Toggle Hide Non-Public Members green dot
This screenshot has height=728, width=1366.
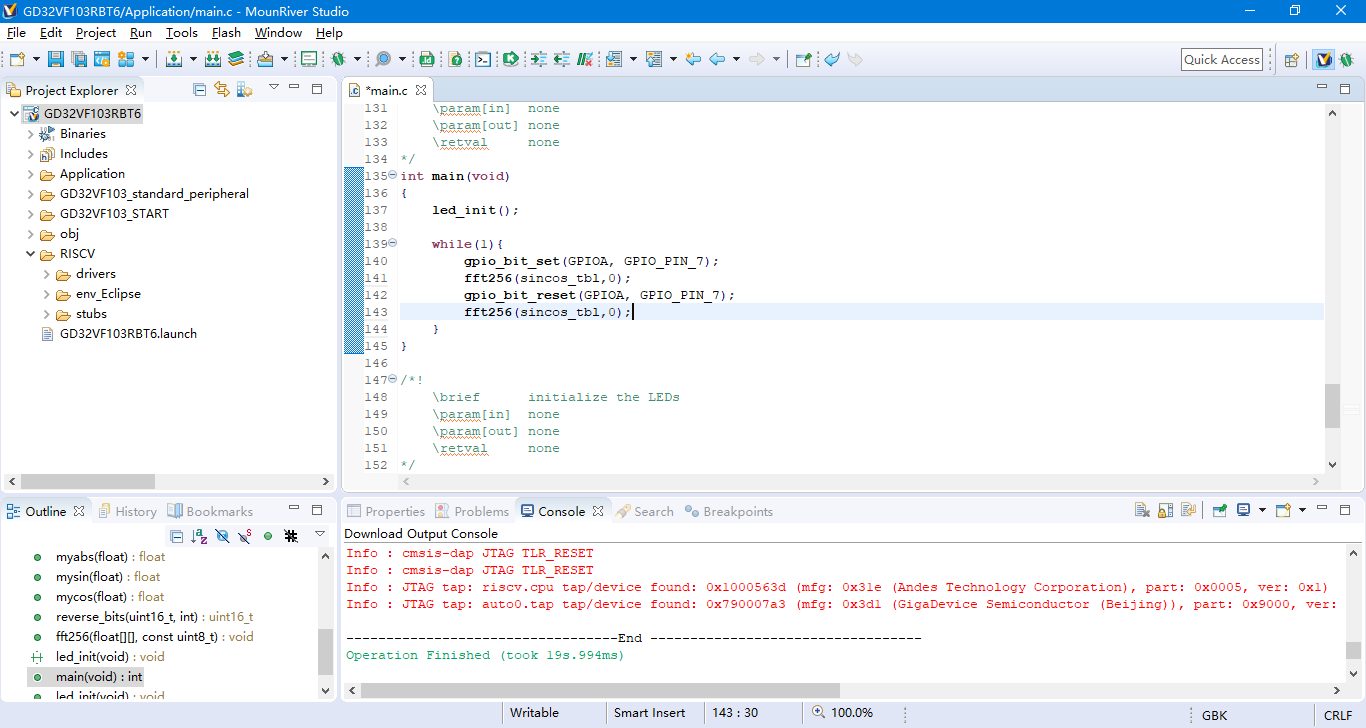pyautogui.click(x=268, y=536)
